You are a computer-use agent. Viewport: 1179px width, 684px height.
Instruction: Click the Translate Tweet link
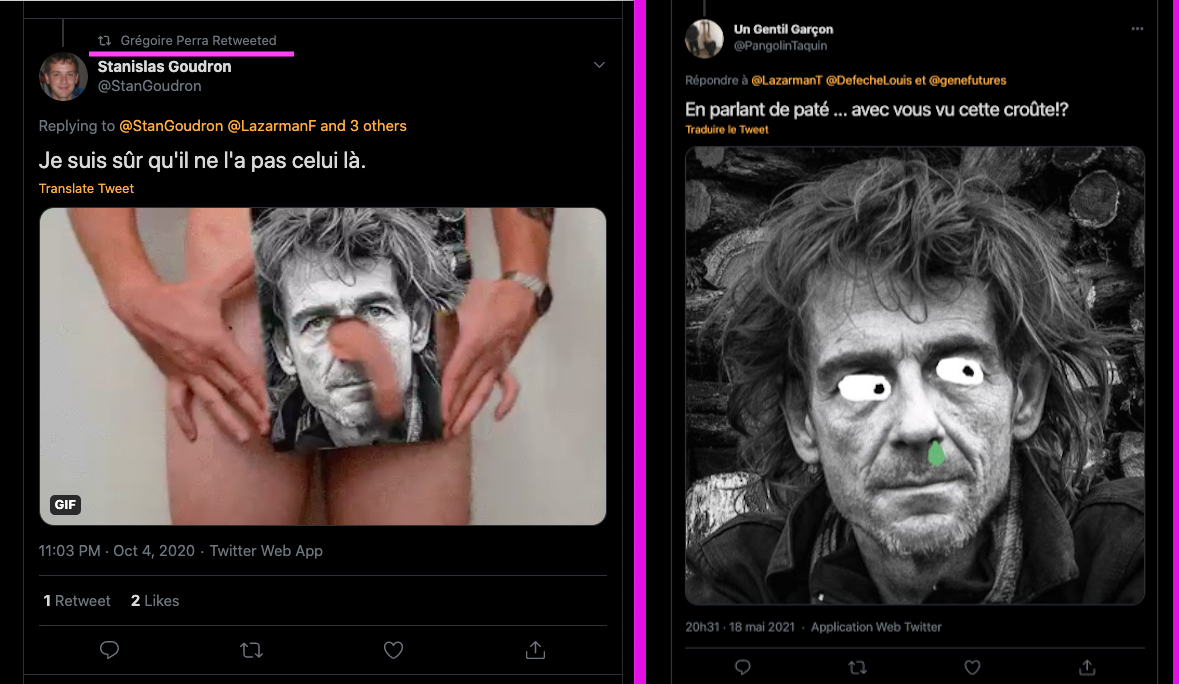[86, 188]
